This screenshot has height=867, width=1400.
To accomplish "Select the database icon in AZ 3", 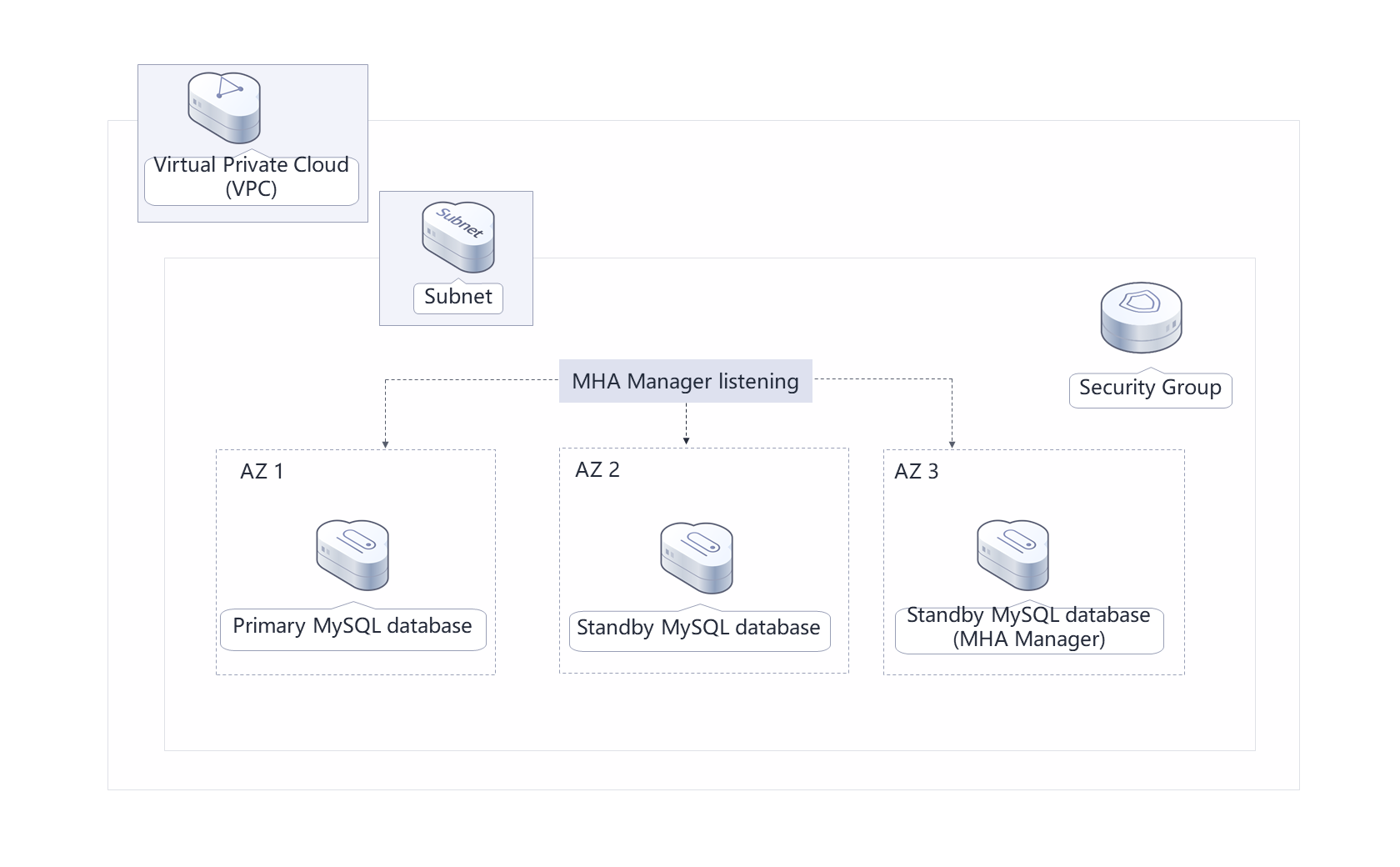I will pos(1012,555).
